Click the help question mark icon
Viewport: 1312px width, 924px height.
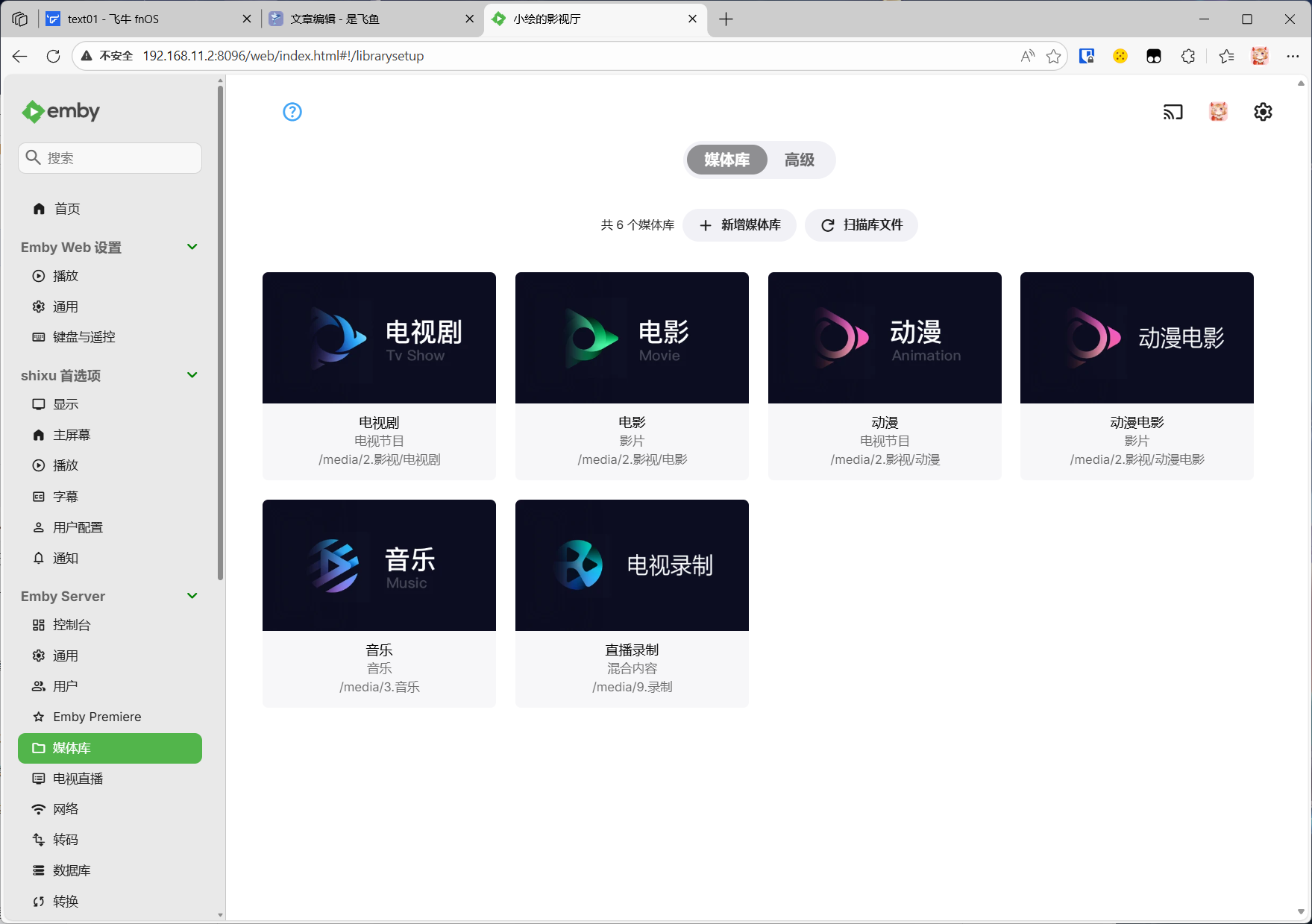[292, 112]
